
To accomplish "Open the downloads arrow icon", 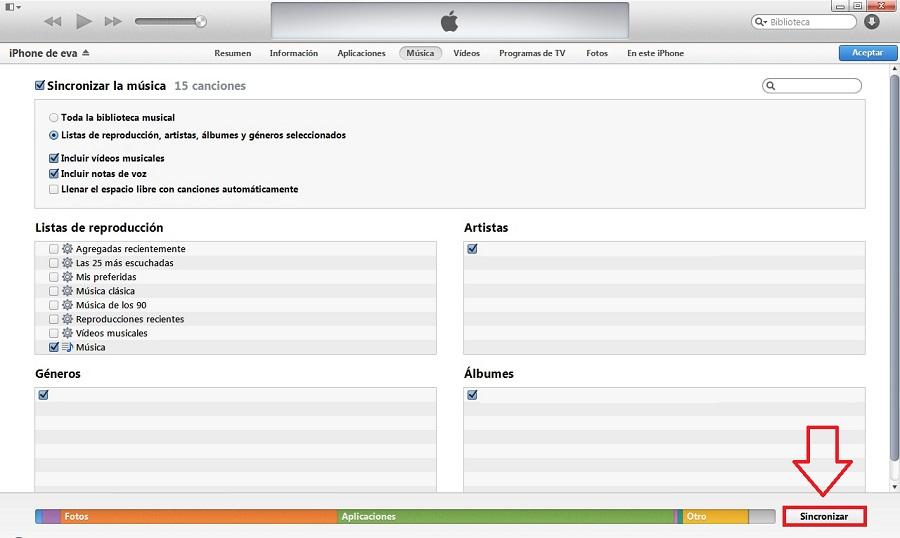I will click(872, 22).
